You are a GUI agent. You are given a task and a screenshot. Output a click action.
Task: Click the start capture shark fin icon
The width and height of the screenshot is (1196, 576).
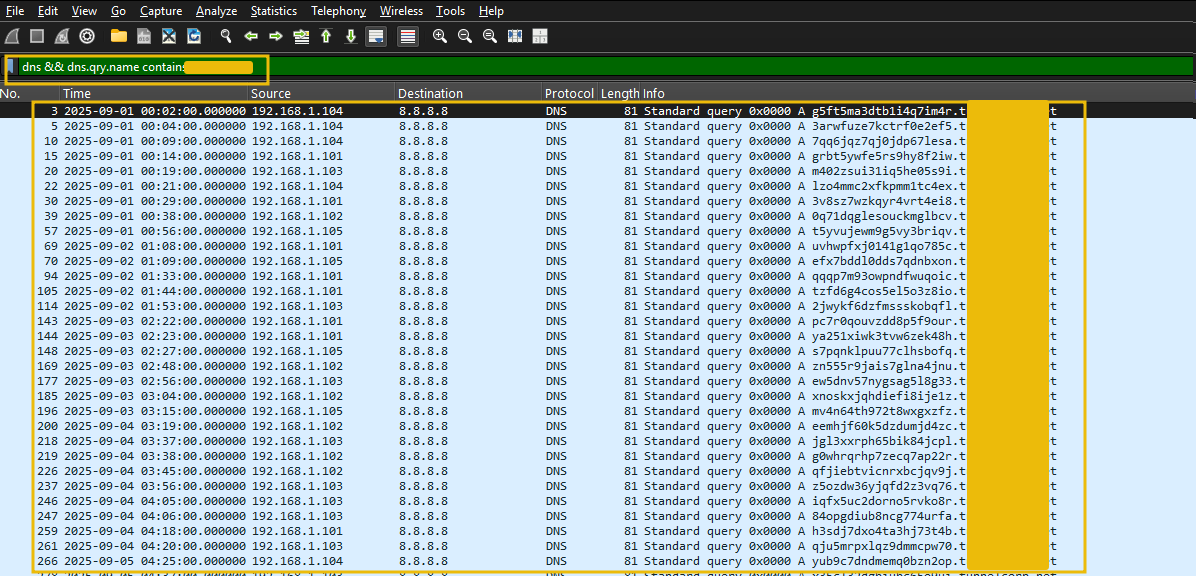(x=12, y=36)
